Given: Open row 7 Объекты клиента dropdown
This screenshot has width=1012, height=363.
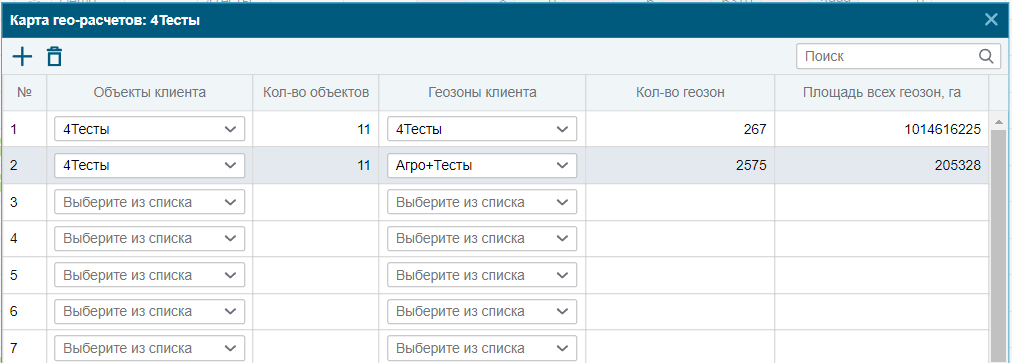Looking at the screenshot, I should [150, 348].
